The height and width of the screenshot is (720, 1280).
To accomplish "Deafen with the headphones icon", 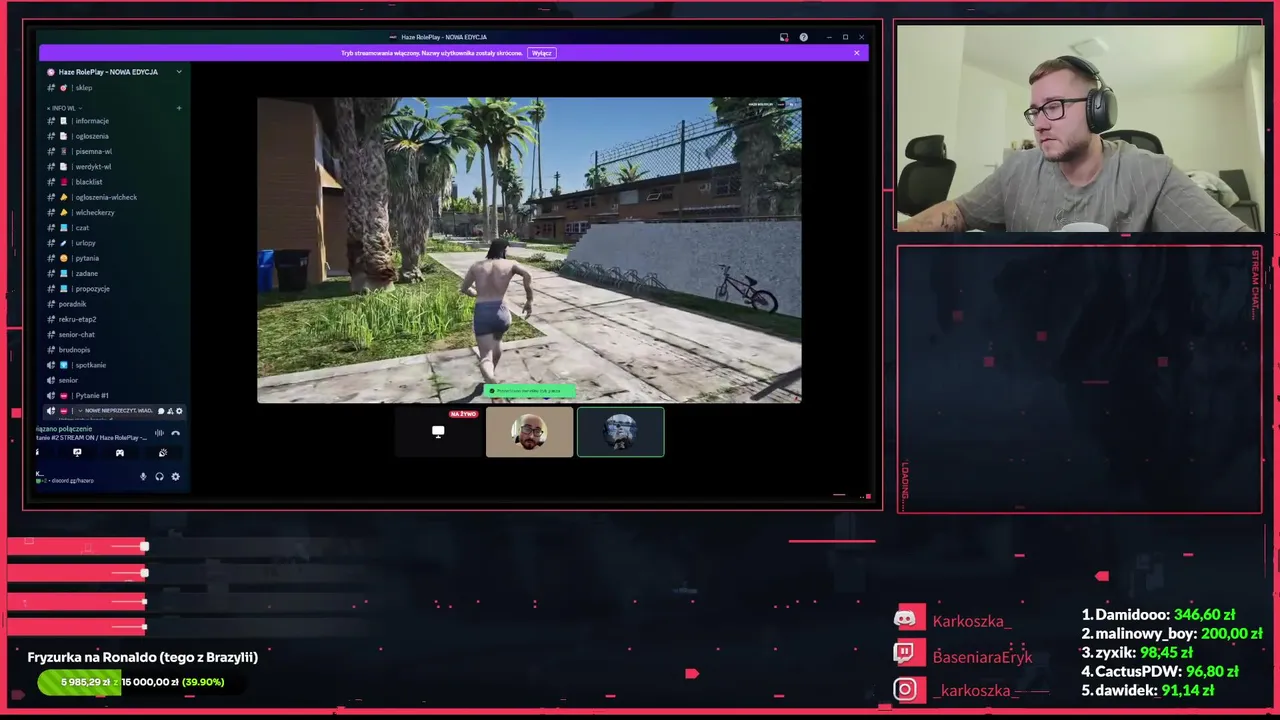I will tap(159, 477).
